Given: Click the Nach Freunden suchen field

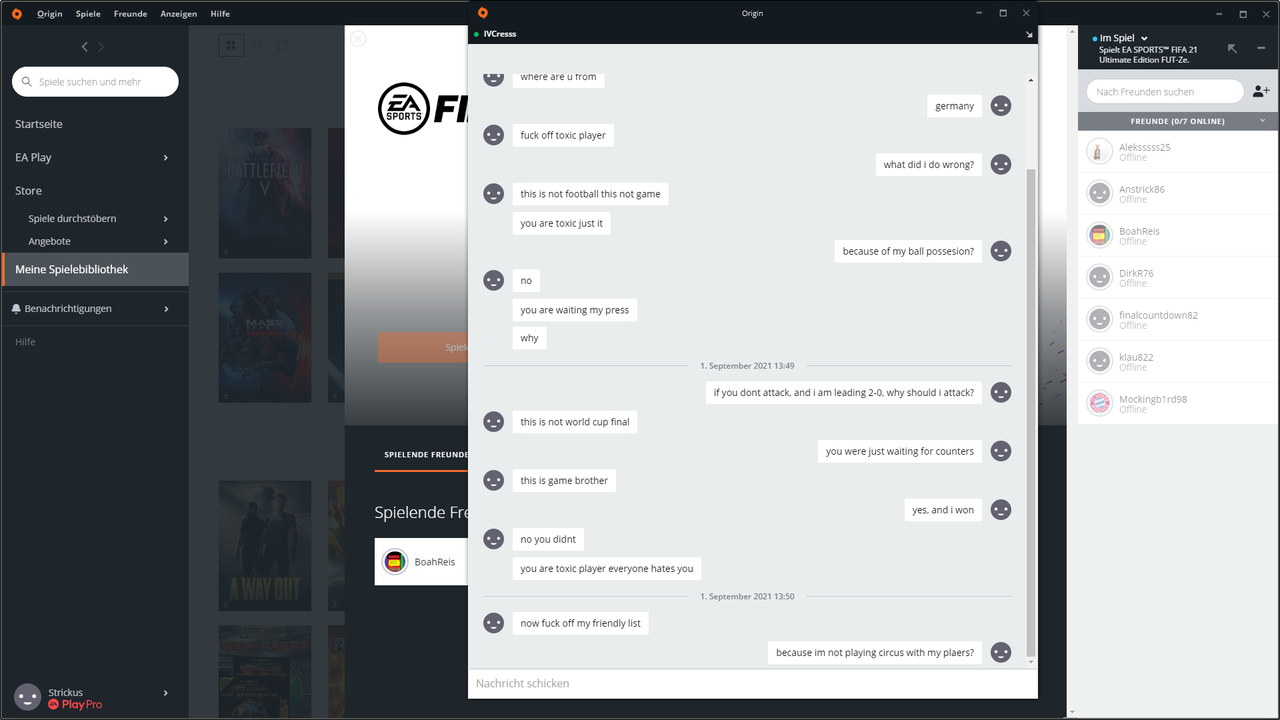Looking at the screenshot, I should point(1165,91).
